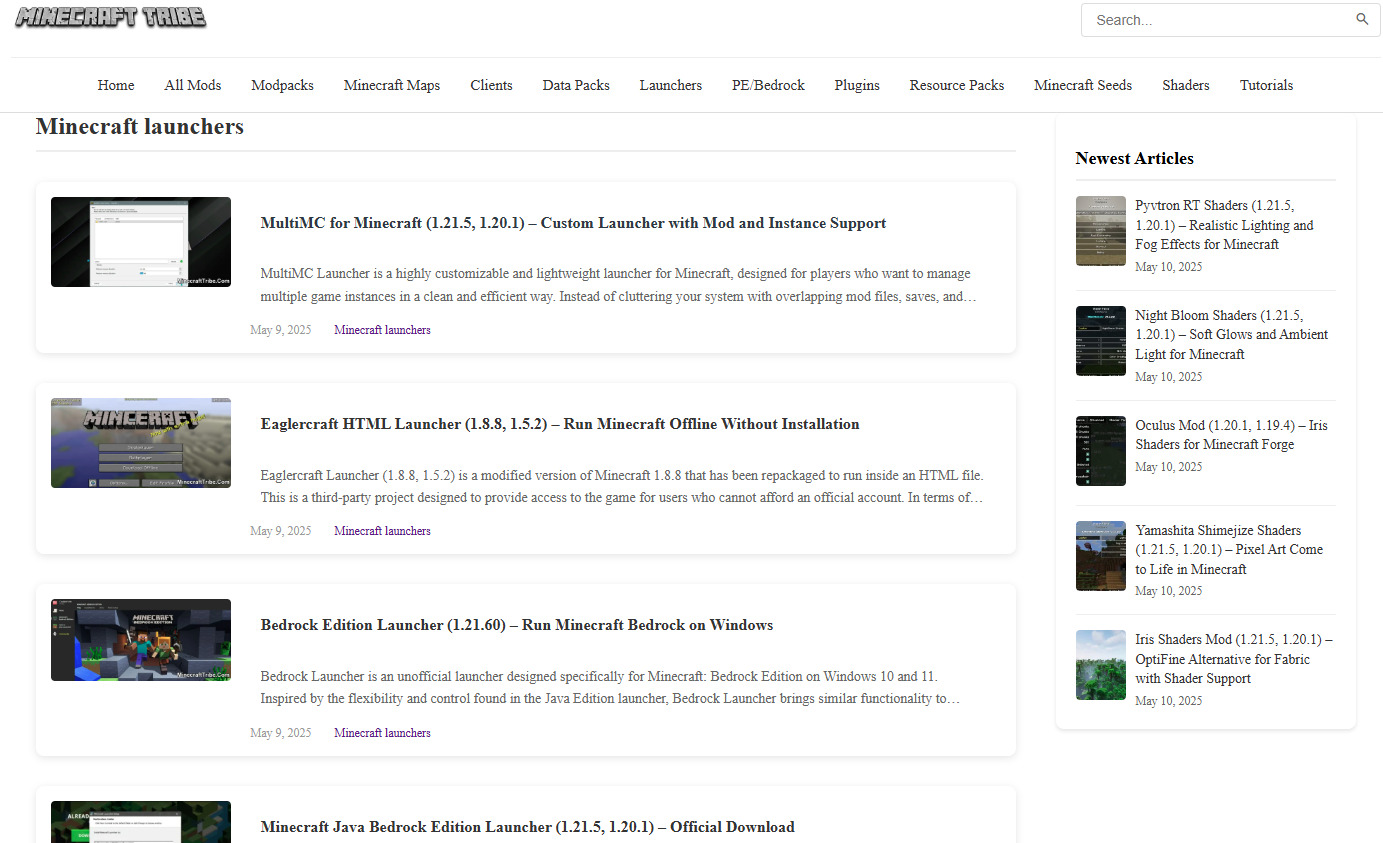Open Resource Packs menu item
Image resolution: width=1383 pixels, height=843 pixels.
coord(957,85)
